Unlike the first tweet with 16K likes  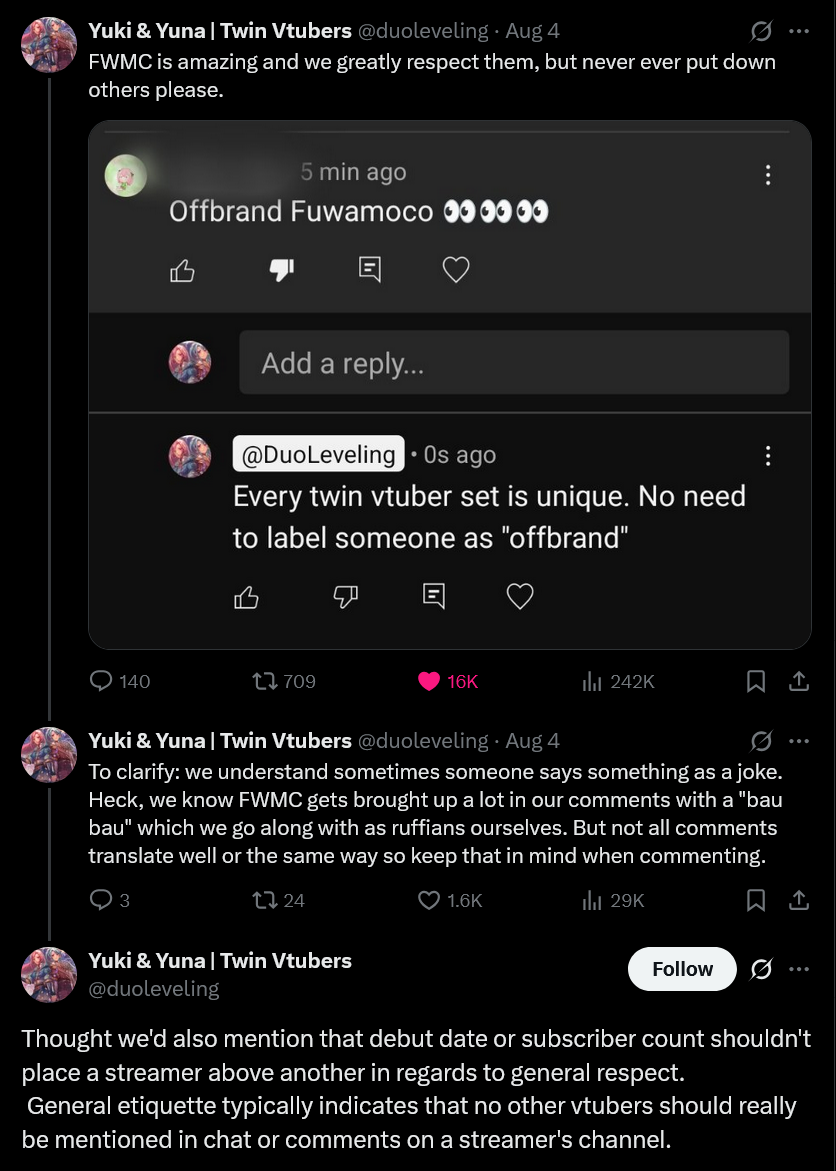coord(429,681)
